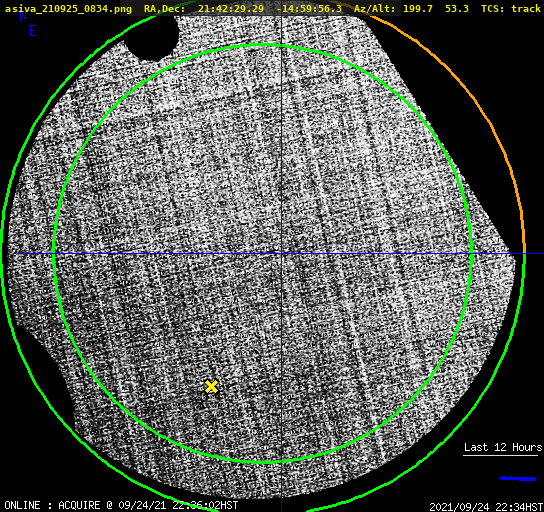Click the right ascension value 21:42:29.29

click(x=231, y=9)
